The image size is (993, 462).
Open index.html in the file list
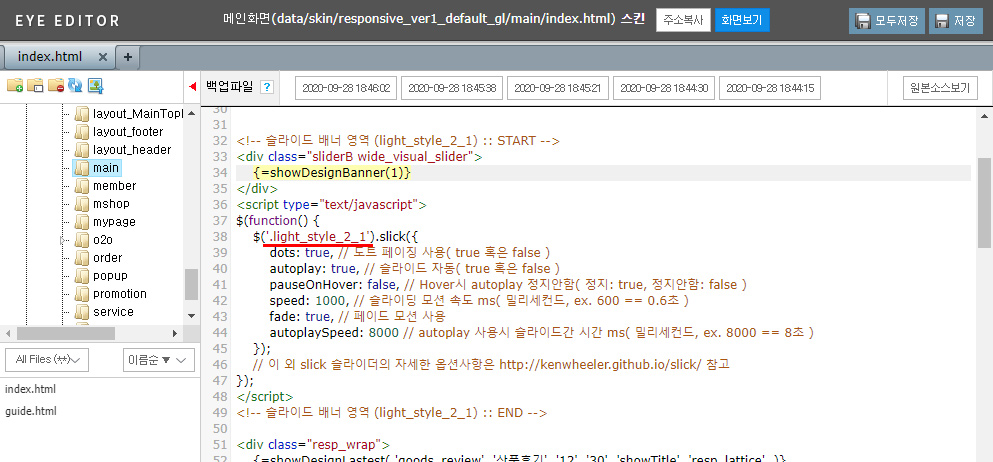(30, 389)
